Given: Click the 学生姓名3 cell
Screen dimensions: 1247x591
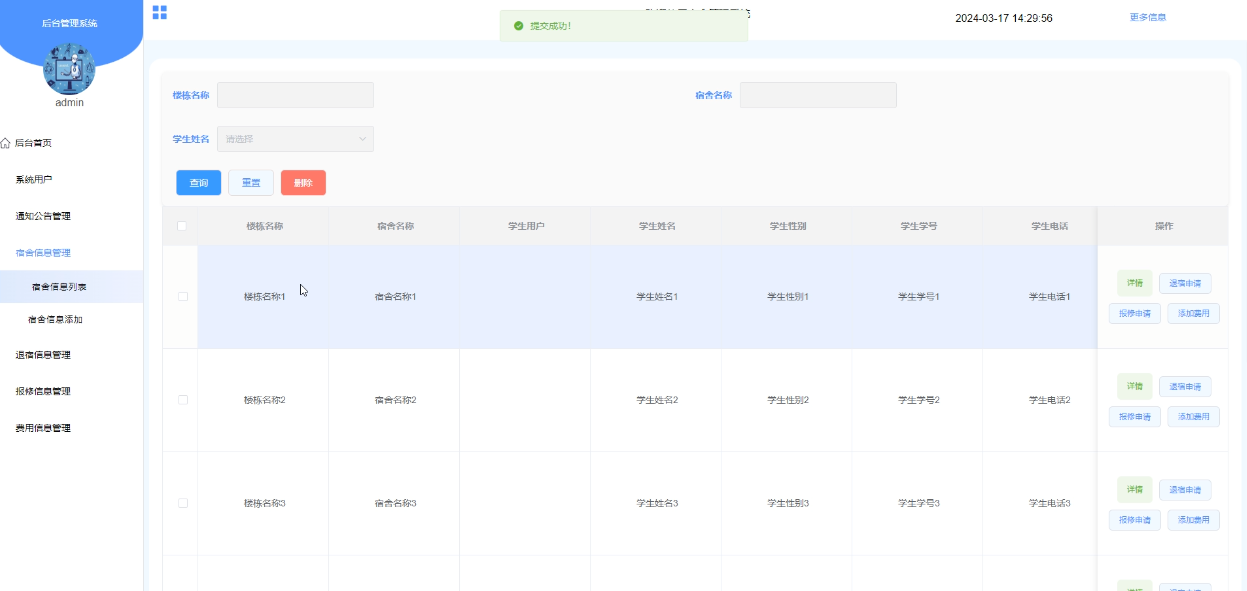Looking at the screenshot, I should coord(657,503).
